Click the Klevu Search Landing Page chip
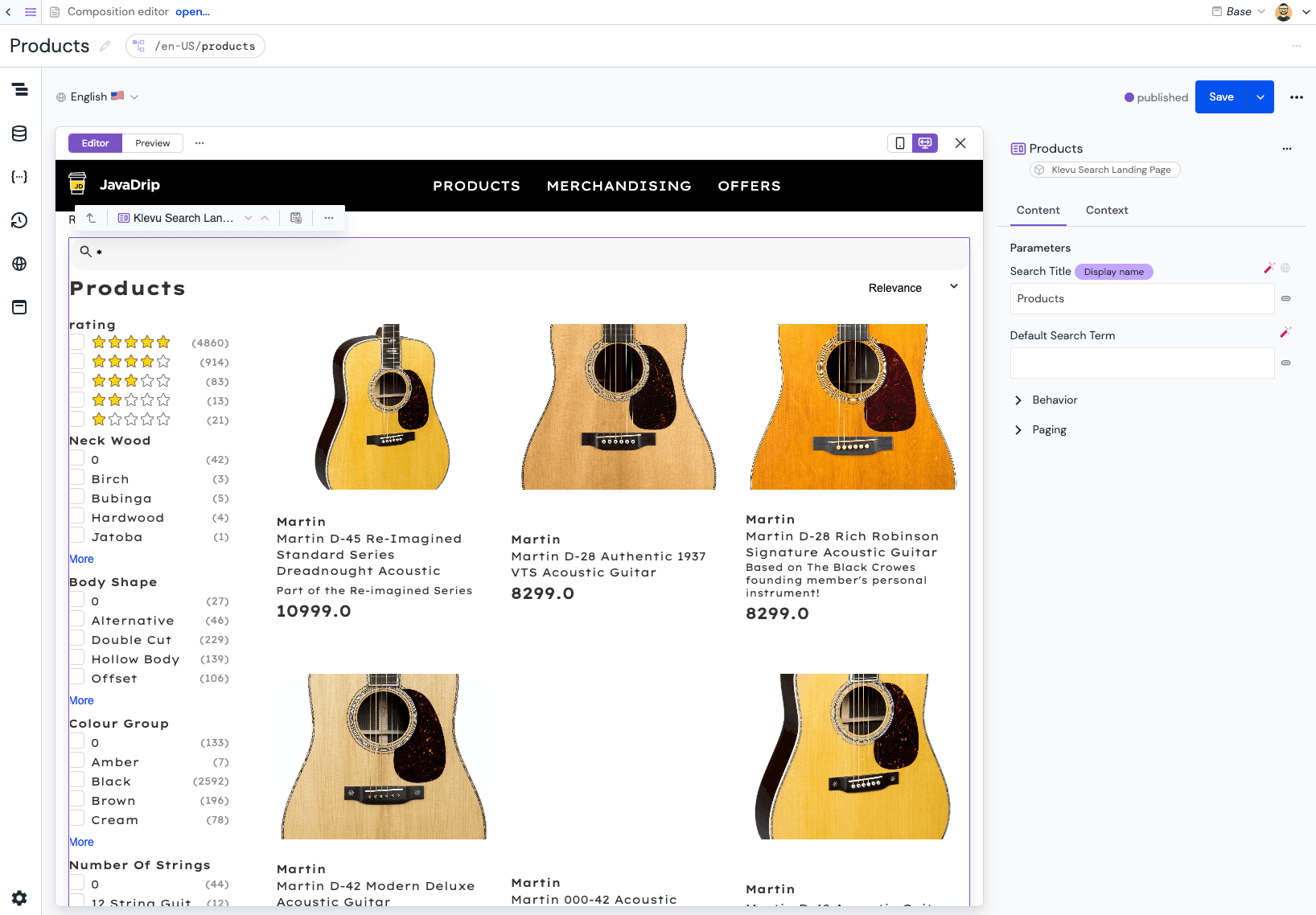Screen dimensions: 1316x915 [x=1104, y=170]
